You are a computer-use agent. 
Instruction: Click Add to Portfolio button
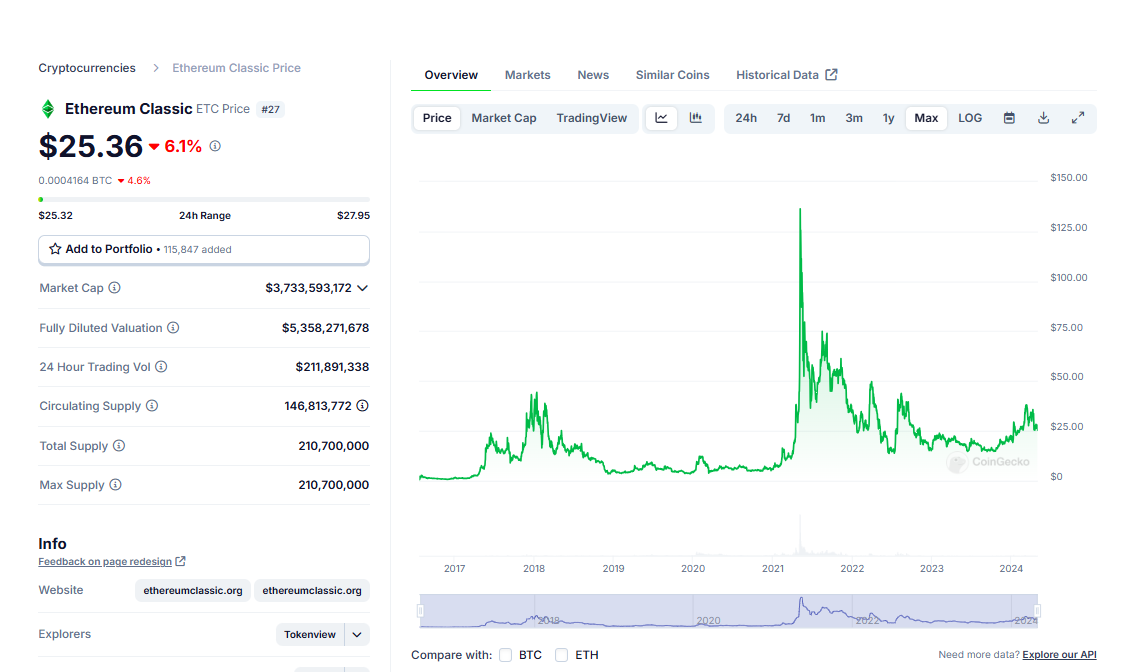204,249
